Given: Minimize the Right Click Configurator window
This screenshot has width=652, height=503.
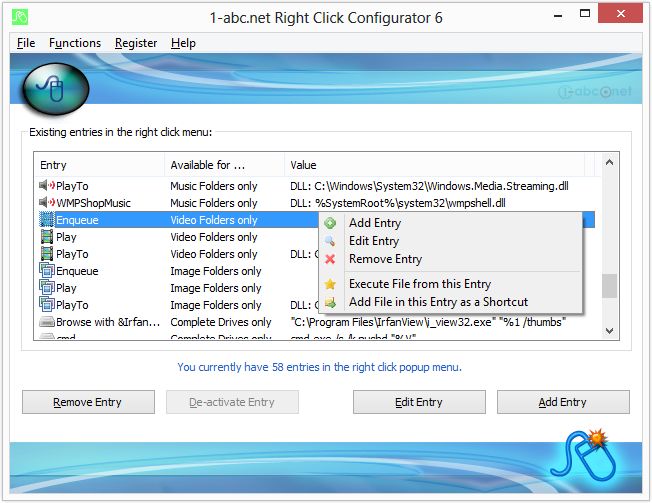Looking at the screenshot, I should point(558,15).
